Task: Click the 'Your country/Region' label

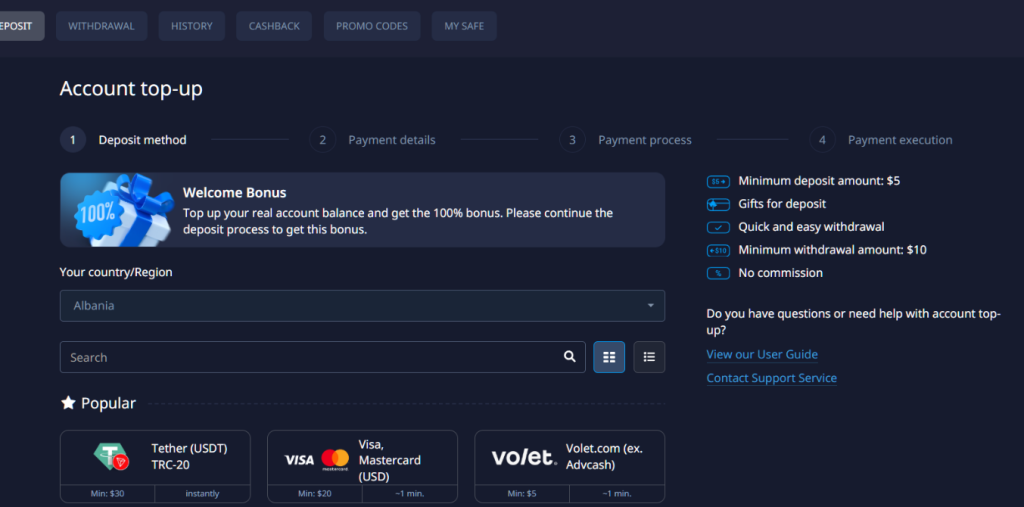Action: [116, 272]
